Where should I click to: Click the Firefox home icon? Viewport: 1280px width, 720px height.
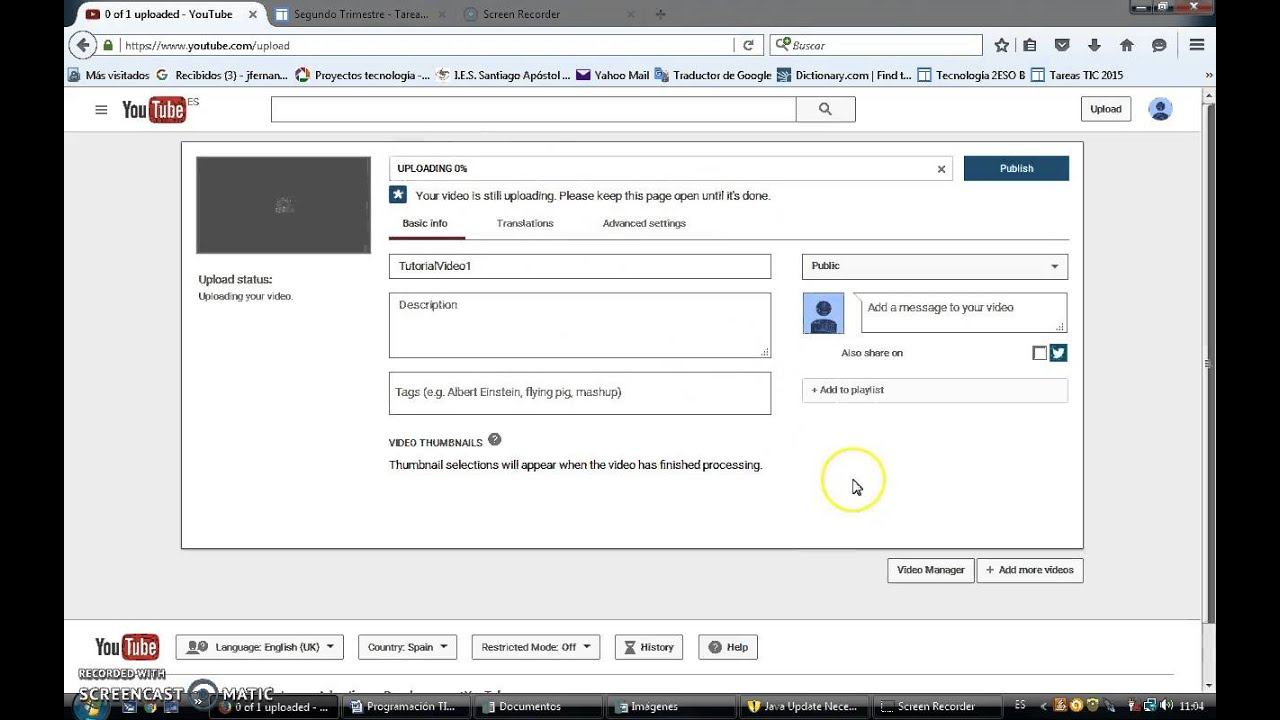1127,45
